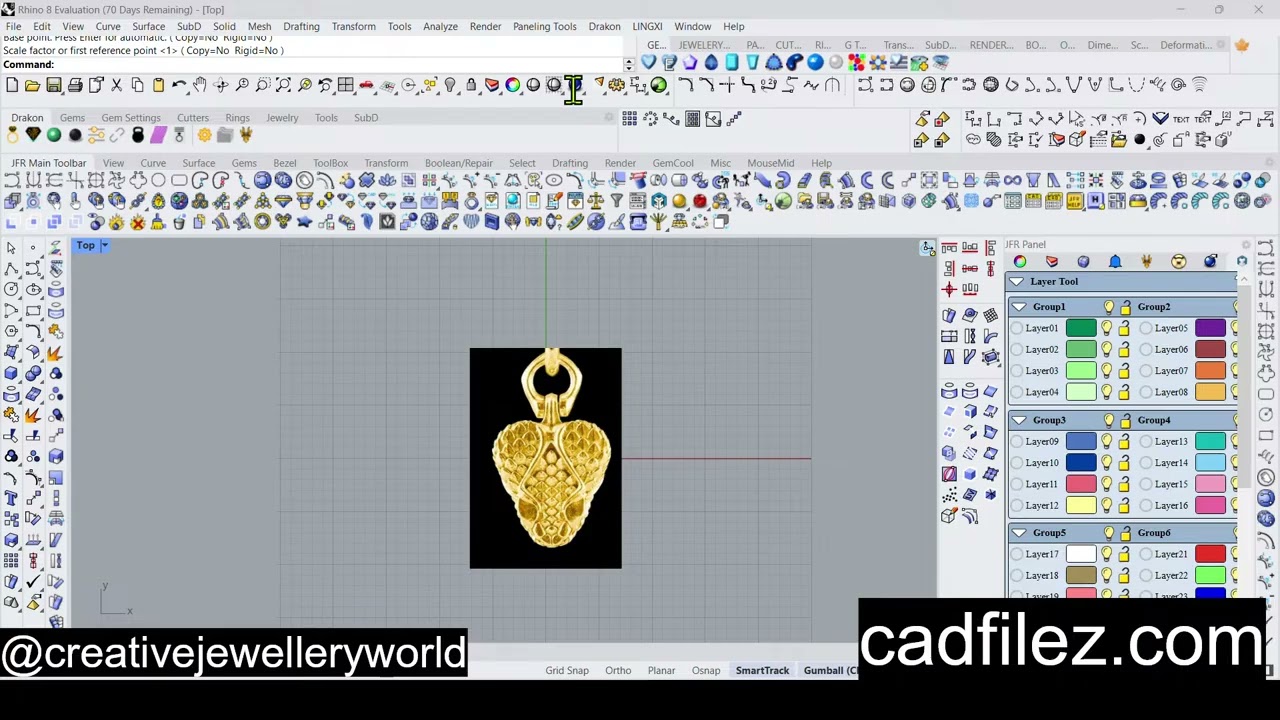Screen dimensions: 1280x720
Task: Click the layers stack icon in JFR Panel
Action: (x=1051, y=262)
